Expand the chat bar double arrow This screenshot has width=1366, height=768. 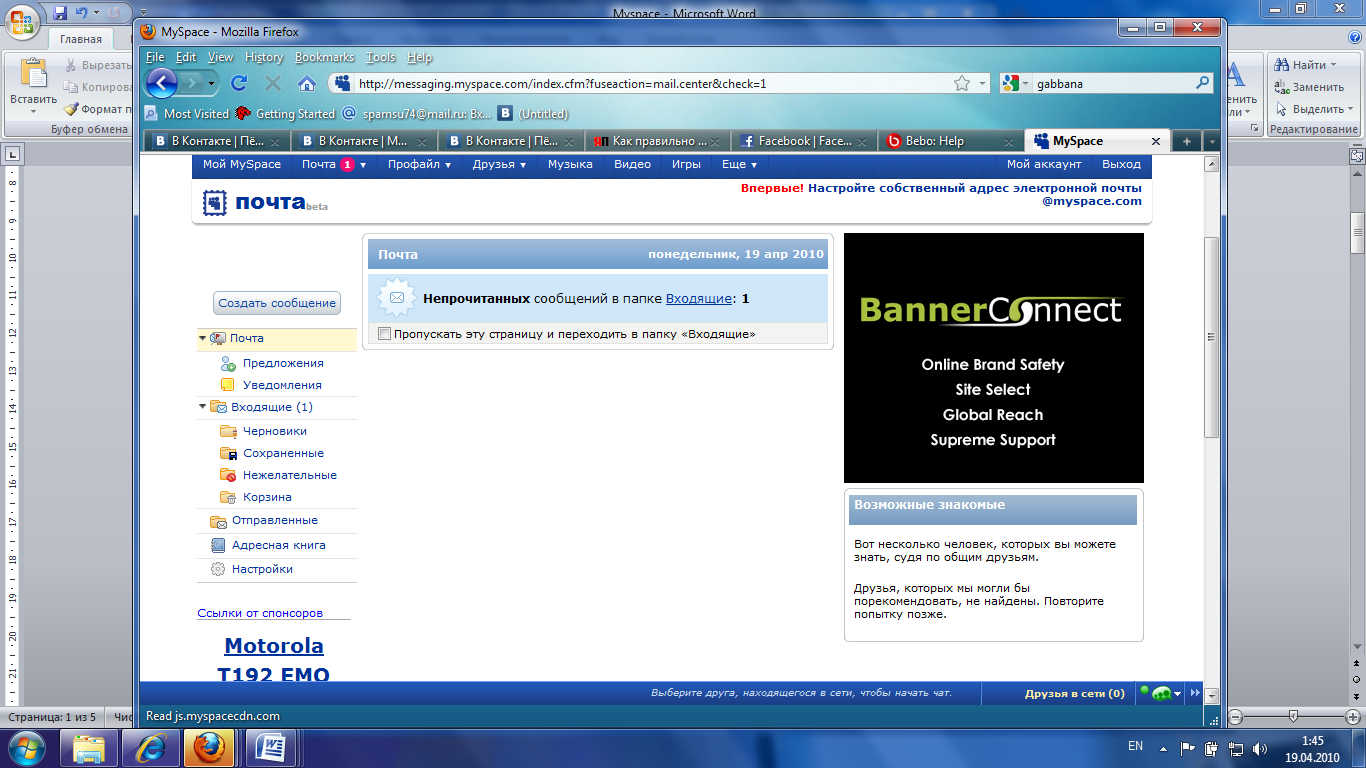[1195, 693]
